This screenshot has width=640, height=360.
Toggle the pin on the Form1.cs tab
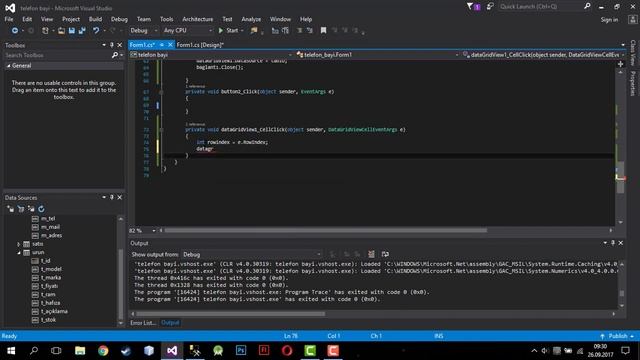[162, 45]
